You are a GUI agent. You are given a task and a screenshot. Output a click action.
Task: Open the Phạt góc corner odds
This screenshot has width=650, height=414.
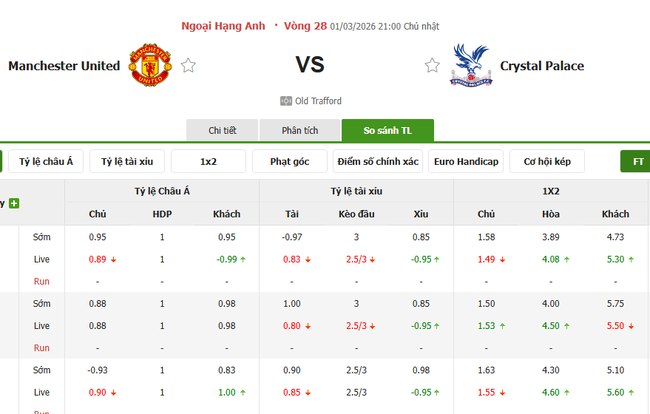pos(290,162)
